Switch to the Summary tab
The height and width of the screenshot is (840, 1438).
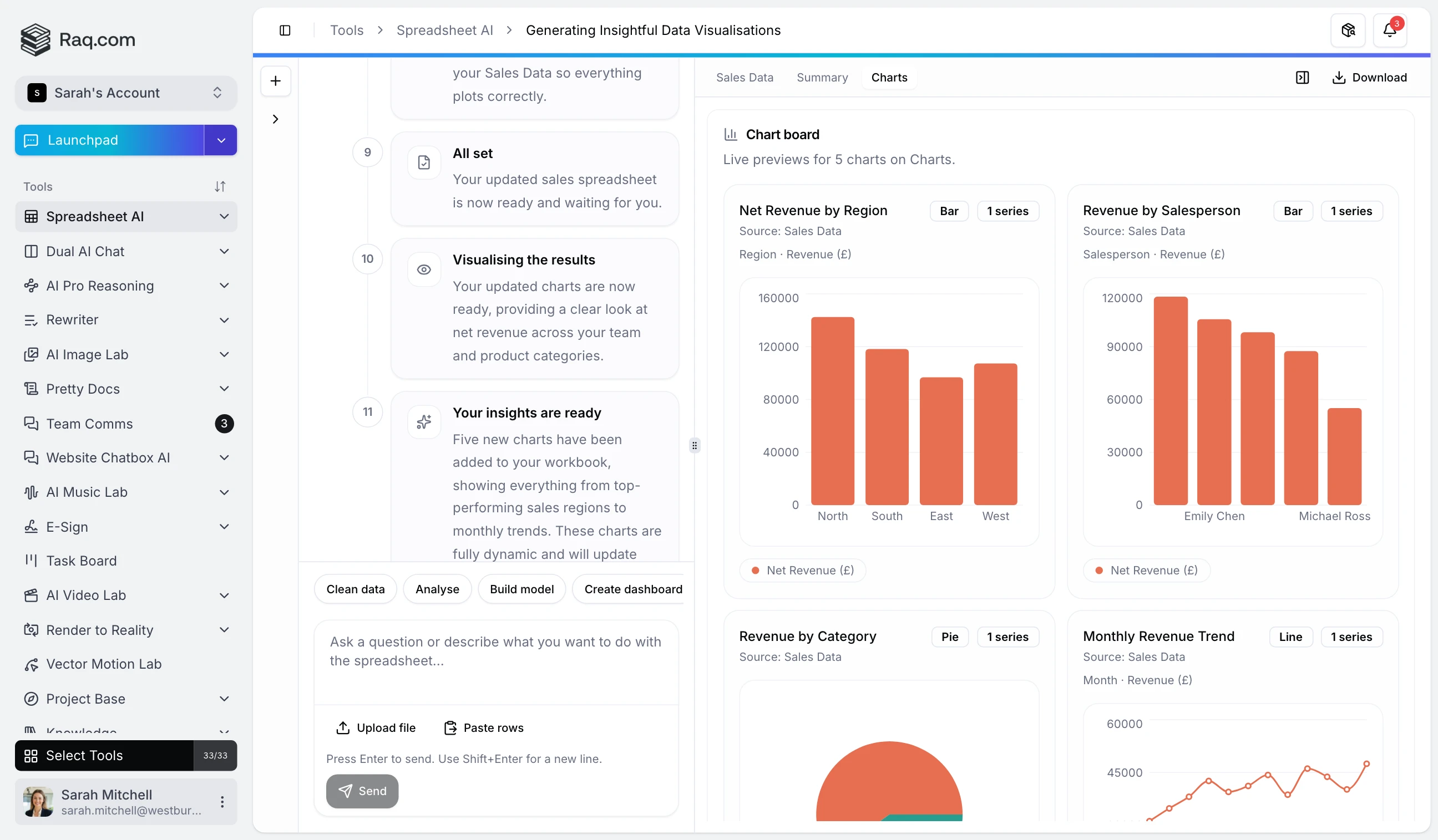click(x=822, y=77)
